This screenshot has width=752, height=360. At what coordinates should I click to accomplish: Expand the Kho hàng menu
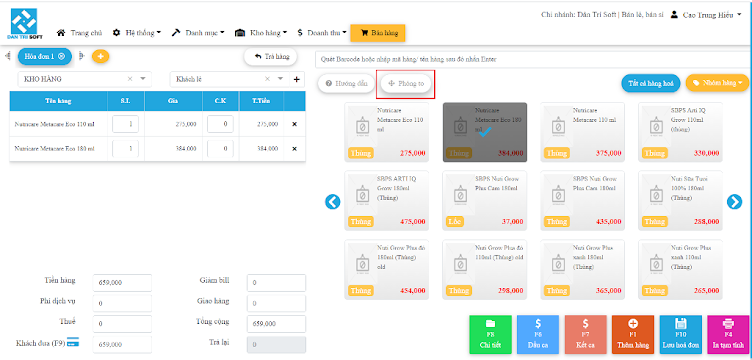coord(261,33)
